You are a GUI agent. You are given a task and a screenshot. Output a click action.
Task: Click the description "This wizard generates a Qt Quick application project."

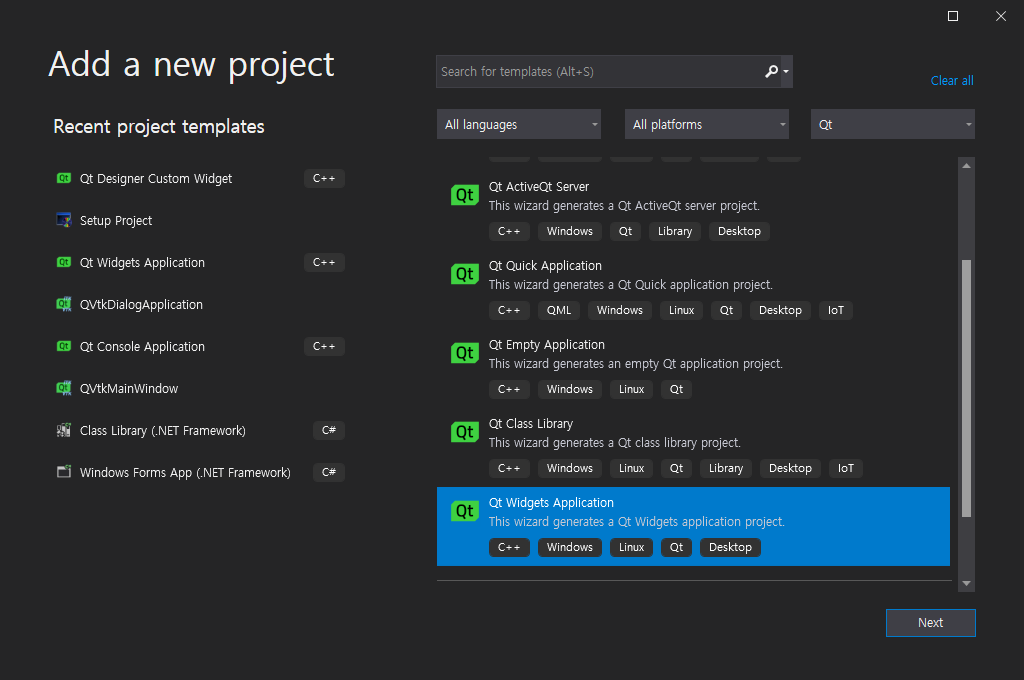pyautogui.click(x=630, y=285)
